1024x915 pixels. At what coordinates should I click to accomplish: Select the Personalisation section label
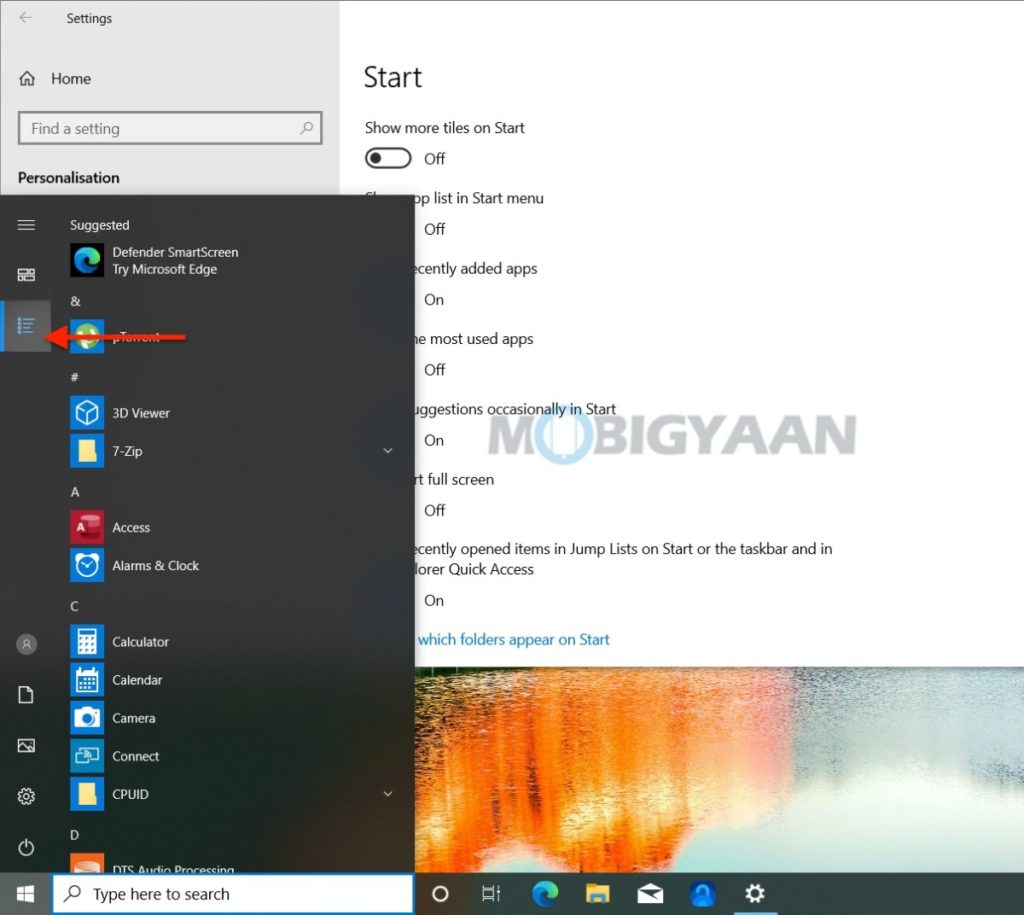click(68, 177)
